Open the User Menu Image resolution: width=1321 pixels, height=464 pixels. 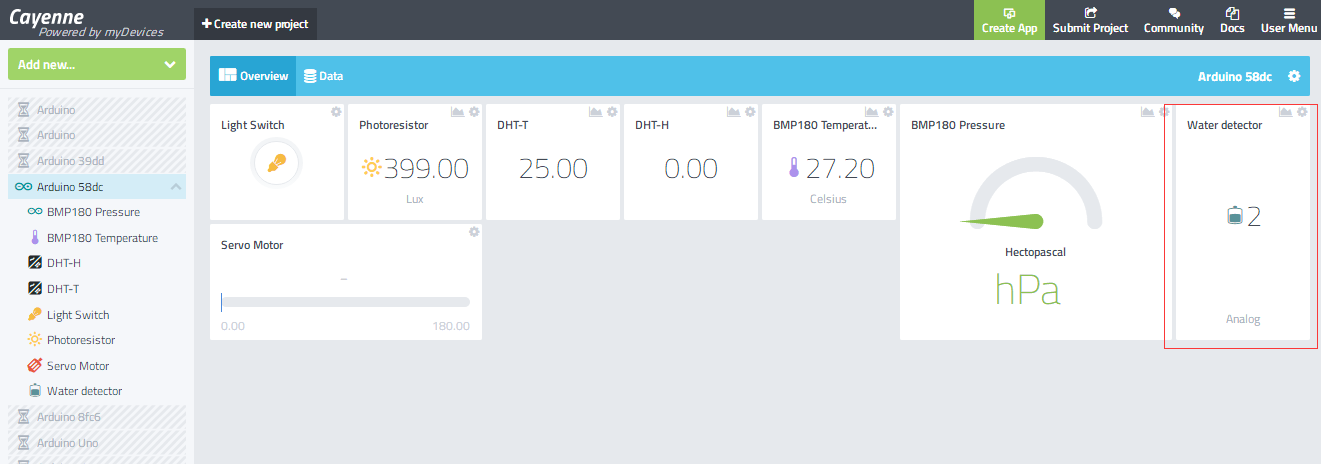click(1289, 20)
